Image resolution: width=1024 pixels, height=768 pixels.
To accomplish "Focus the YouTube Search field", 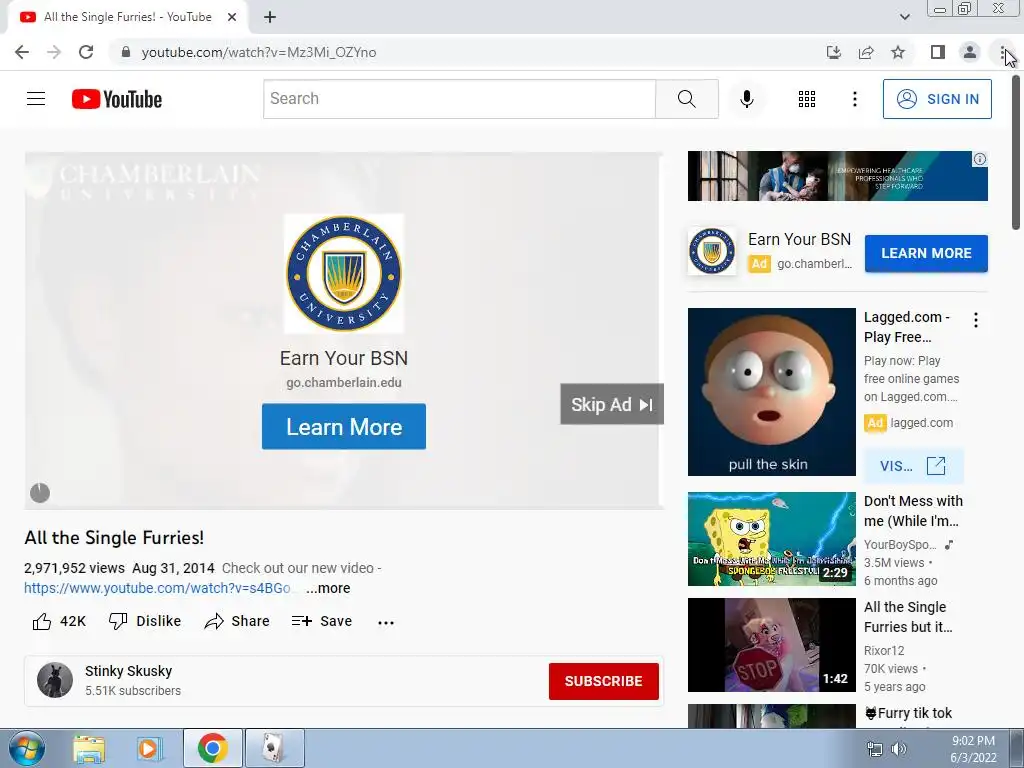I will pyautogui.click(x=459, y=99).
